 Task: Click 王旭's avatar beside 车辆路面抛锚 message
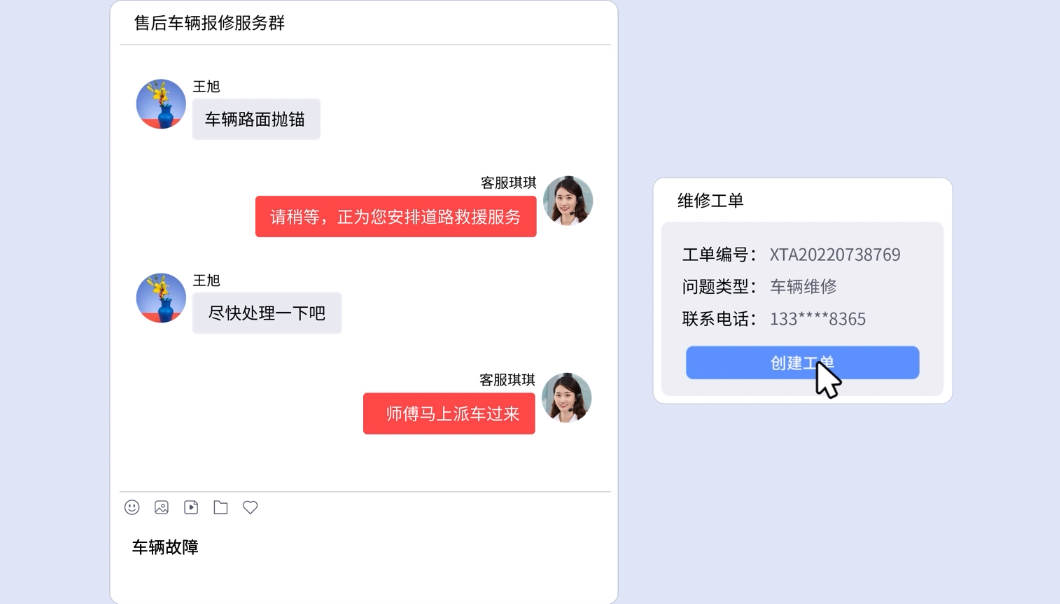[161, 104]
